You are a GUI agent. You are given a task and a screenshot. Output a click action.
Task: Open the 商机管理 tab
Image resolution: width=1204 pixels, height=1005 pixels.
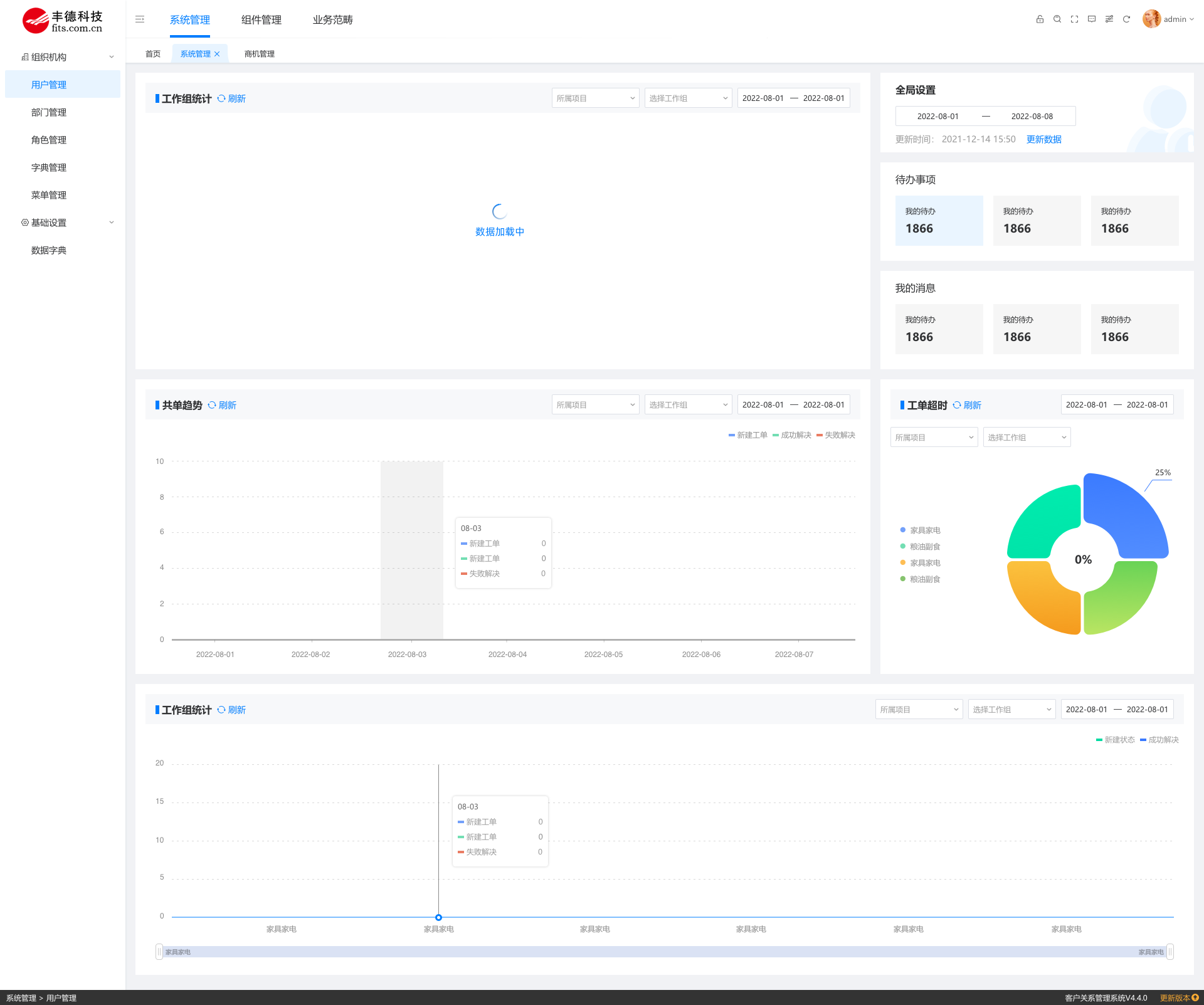pyautogui.click(x=260, y=54)
